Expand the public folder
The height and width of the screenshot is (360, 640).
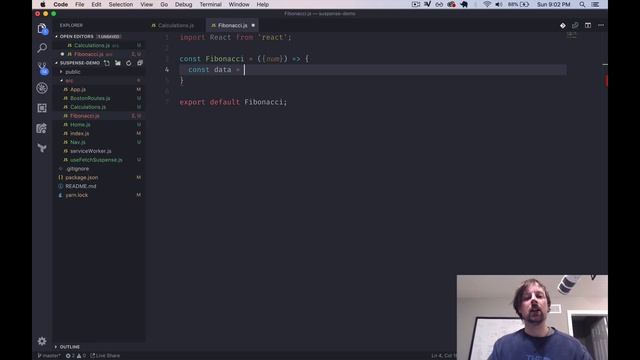point(73,72)
